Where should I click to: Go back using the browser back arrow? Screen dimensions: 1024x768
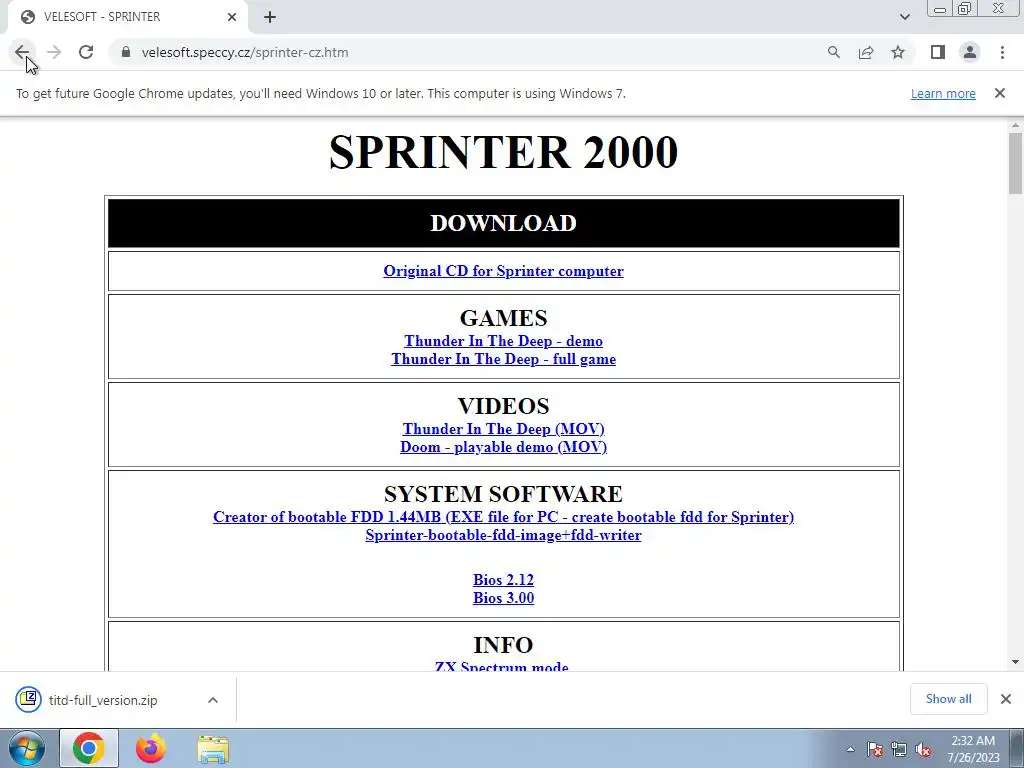click(22, 52)
